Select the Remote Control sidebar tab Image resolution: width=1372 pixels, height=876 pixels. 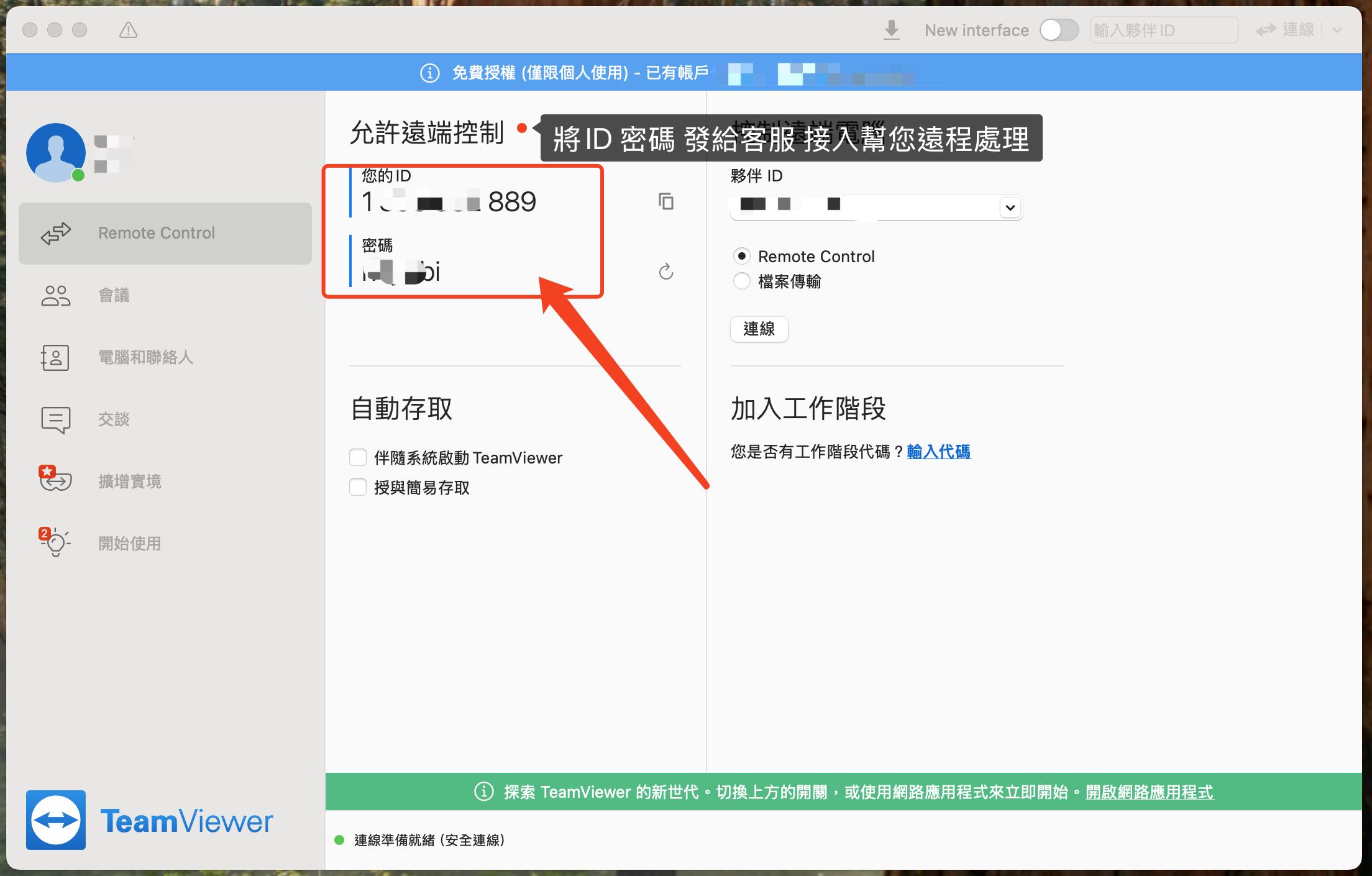(x=165, y=233)
